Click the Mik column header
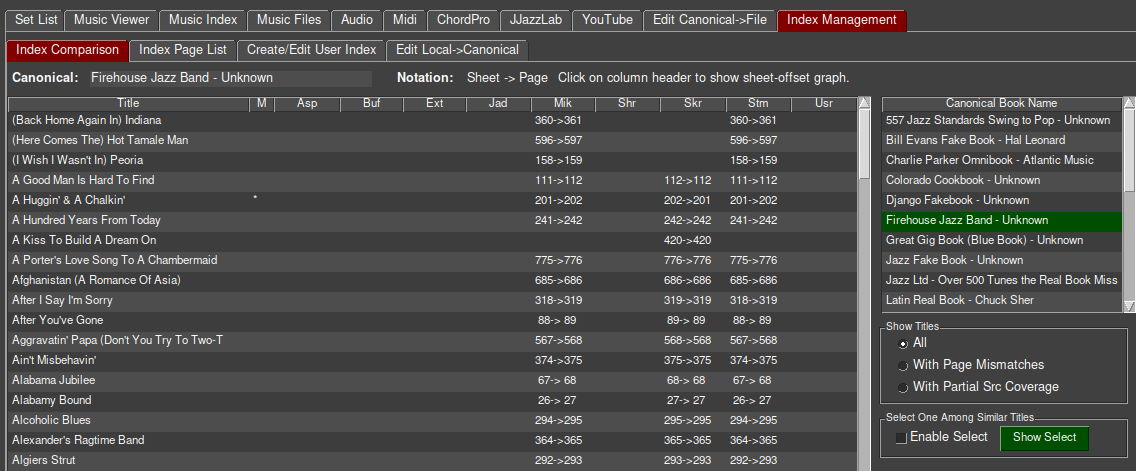This screenshot has width=1136, height=471. (x=563, y=103)
